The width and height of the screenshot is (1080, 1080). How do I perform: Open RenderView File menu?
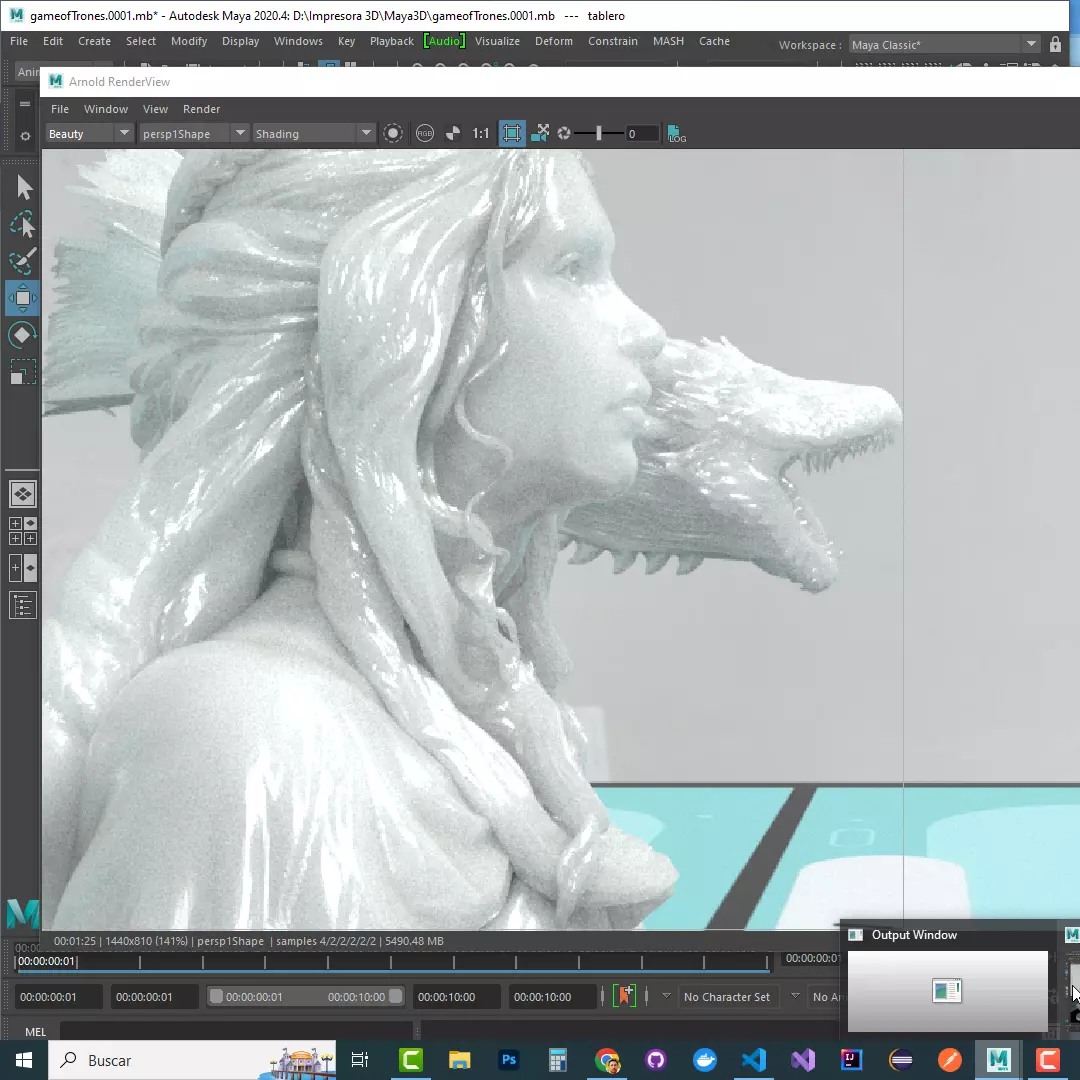tap(60, 109)
